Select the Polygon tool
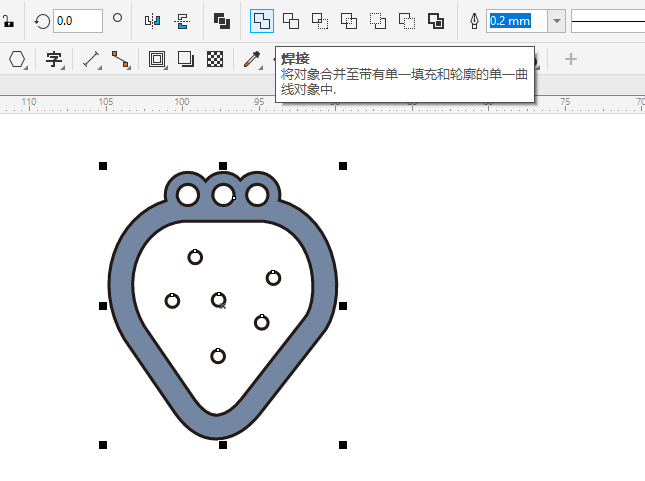The width and height of the screenshot is (645, 481). click(17, 59)
